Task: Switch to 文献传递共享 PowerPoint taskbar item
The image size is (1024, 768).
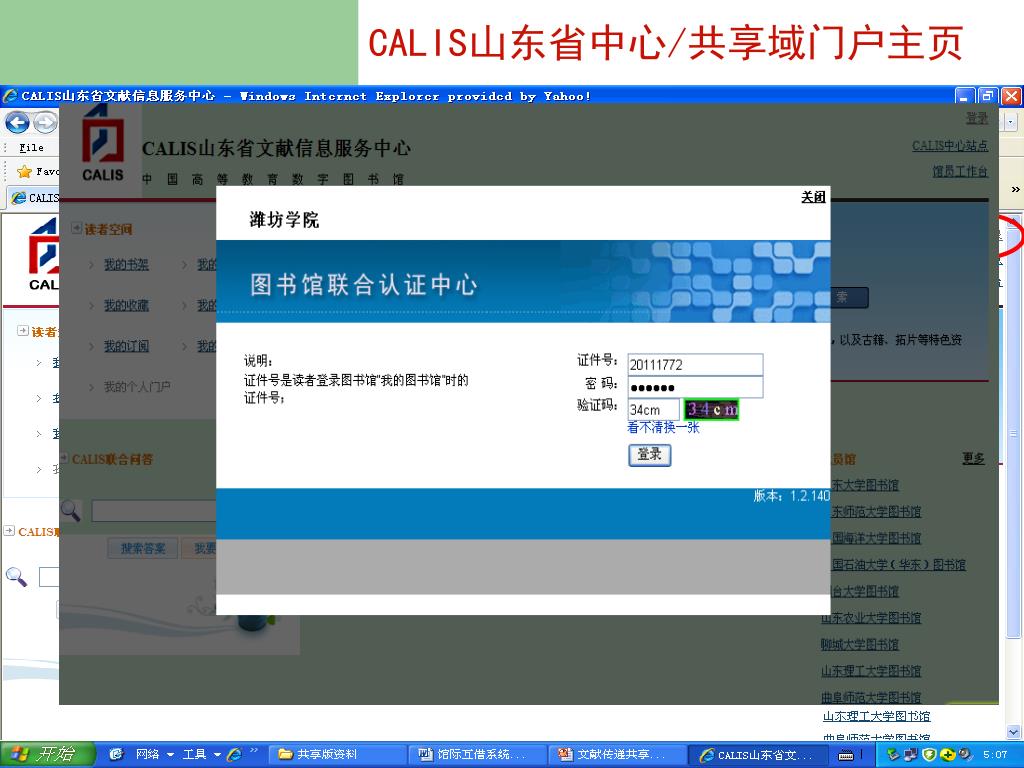Action: pyautogui.click(x=616, y=754)
